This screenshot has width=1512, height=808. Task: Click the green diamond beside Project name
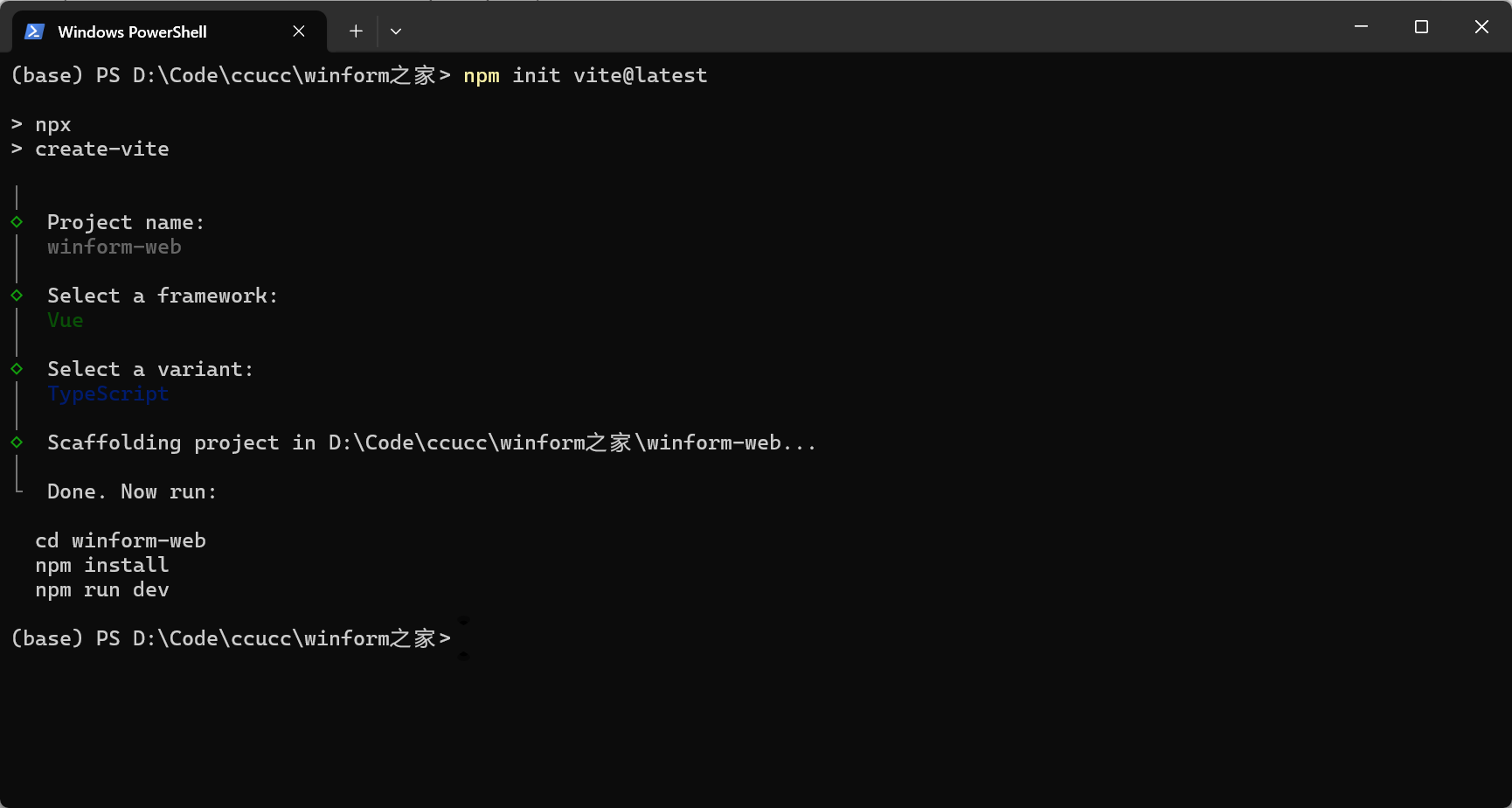(x=17, y=222)
